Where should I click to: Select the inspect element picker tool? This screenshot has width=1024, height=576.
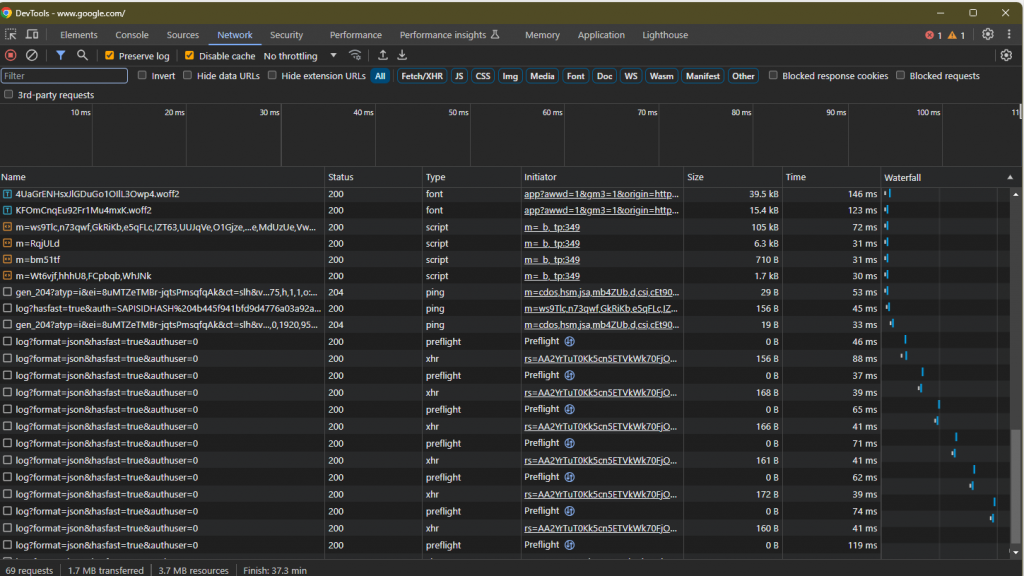pos(12,35)
